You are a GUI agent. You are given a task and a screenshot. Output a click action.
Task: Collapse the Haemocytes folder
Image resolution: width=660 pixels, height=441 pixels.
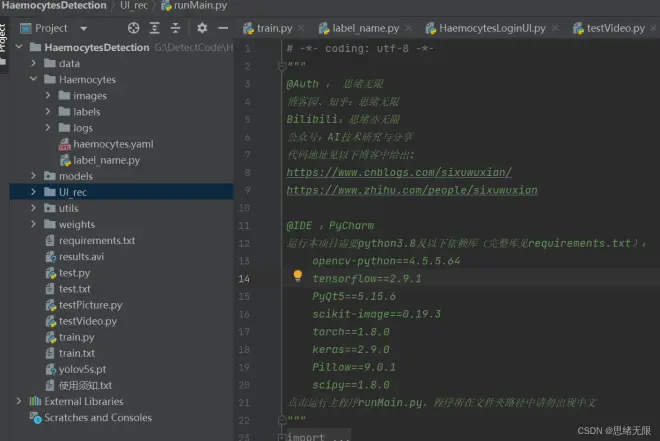click(x=34, y=79)
